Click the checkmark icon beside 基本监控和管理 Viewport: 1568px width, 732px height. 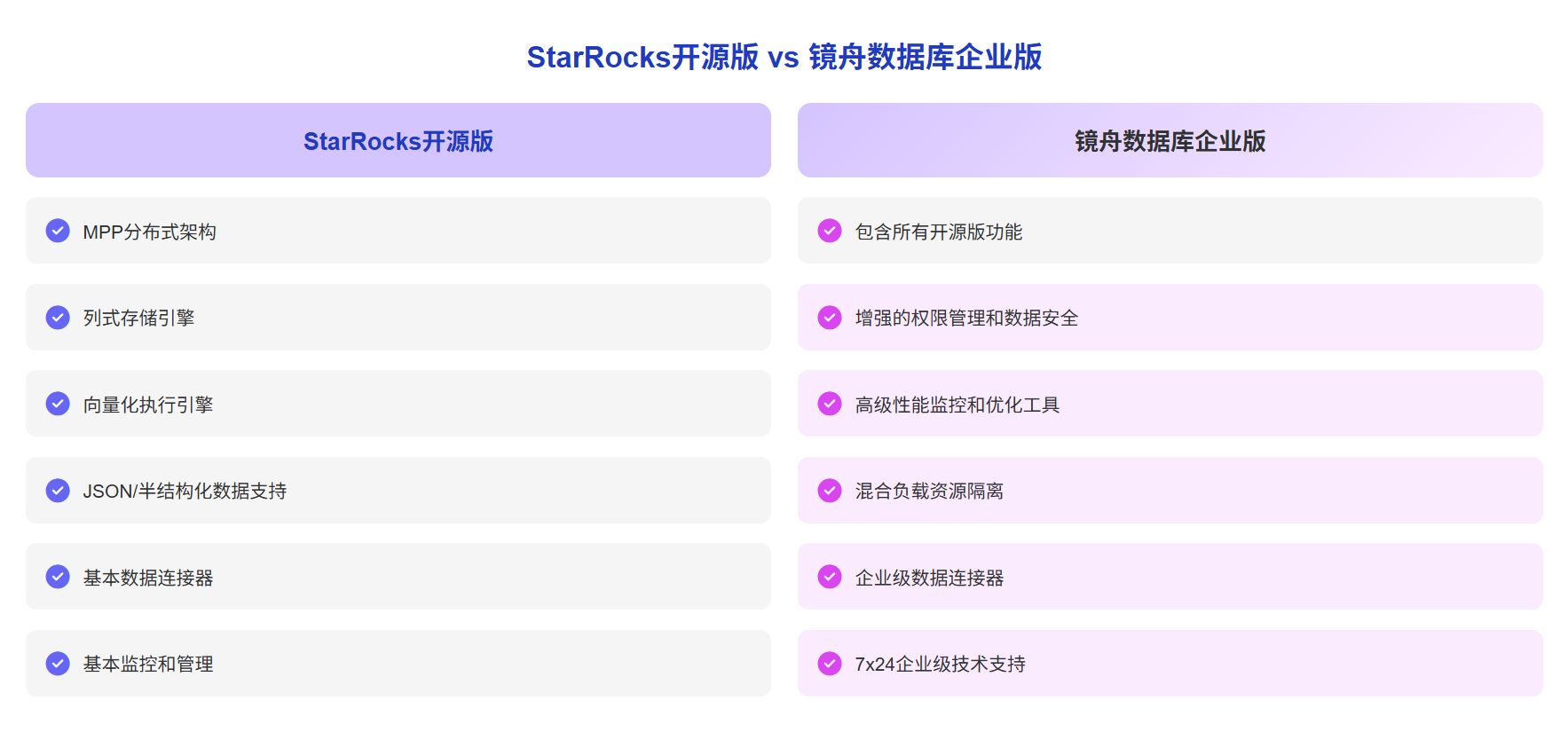58,664
